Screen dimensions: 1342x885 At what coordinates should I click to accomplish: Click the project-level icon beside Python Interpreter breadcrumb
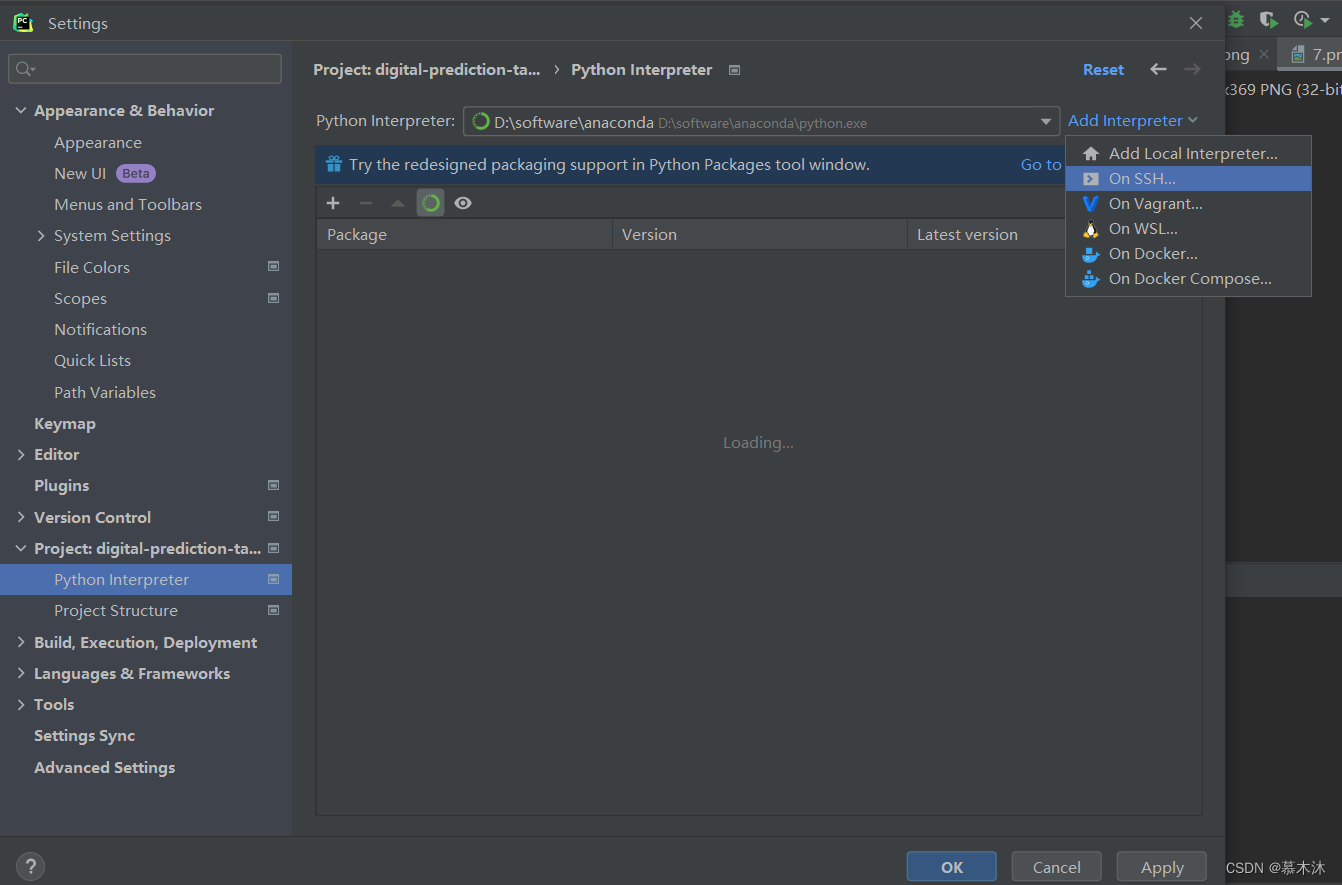[x=735, y=70]
